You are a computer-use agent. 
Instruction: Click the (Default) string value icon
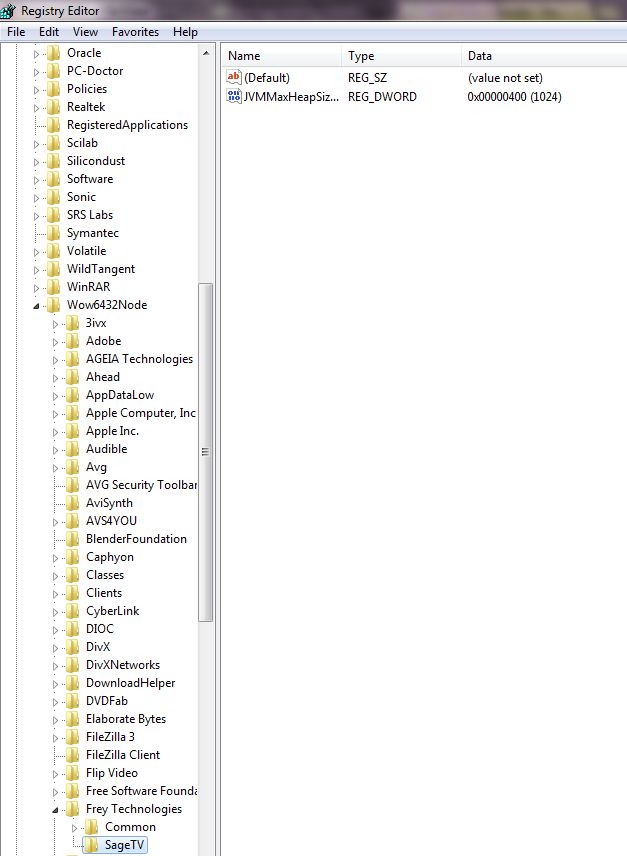coord(234,77)
